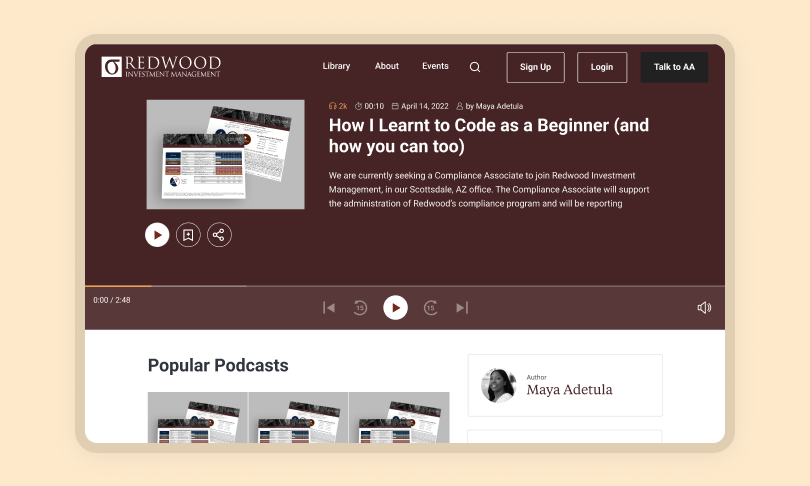Click the Talk to AA button
810x486 pixels.
click(x=675, y=67)
